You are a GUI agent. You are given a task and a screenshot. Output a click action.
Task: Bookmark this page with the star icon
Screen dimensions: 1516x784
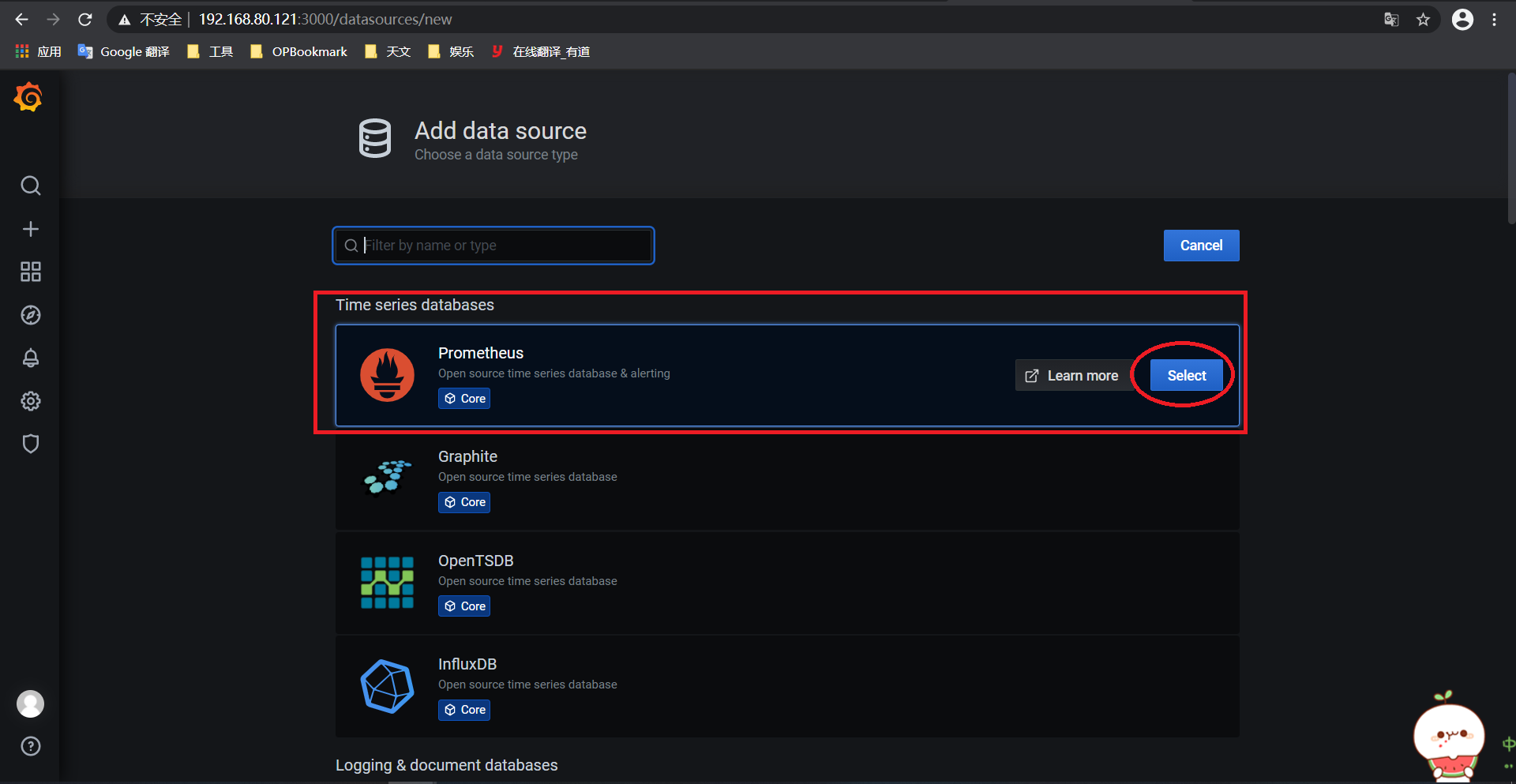click(x=1423, y=20)
